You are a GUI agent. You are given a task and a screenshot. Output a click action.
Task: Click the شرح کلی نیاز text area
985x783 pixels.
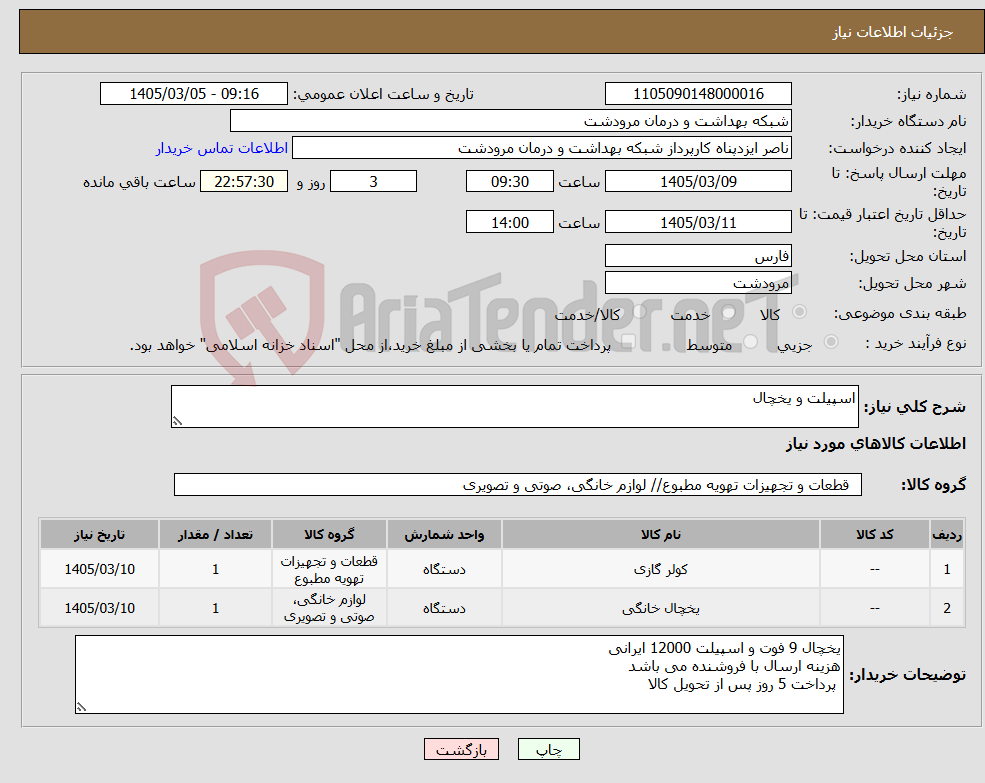point(514,407)
